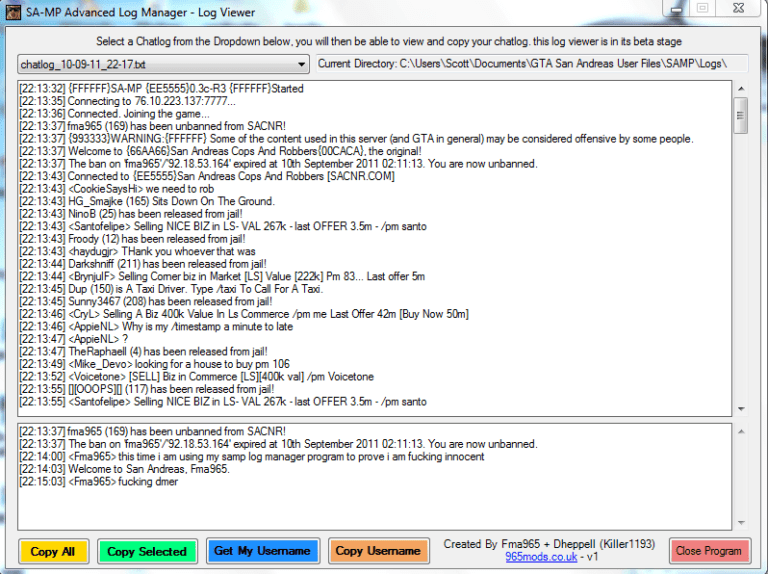Screen dimensions: 768x574
Task: Open the 965mods.co.uk link
Action: [541, 557]
